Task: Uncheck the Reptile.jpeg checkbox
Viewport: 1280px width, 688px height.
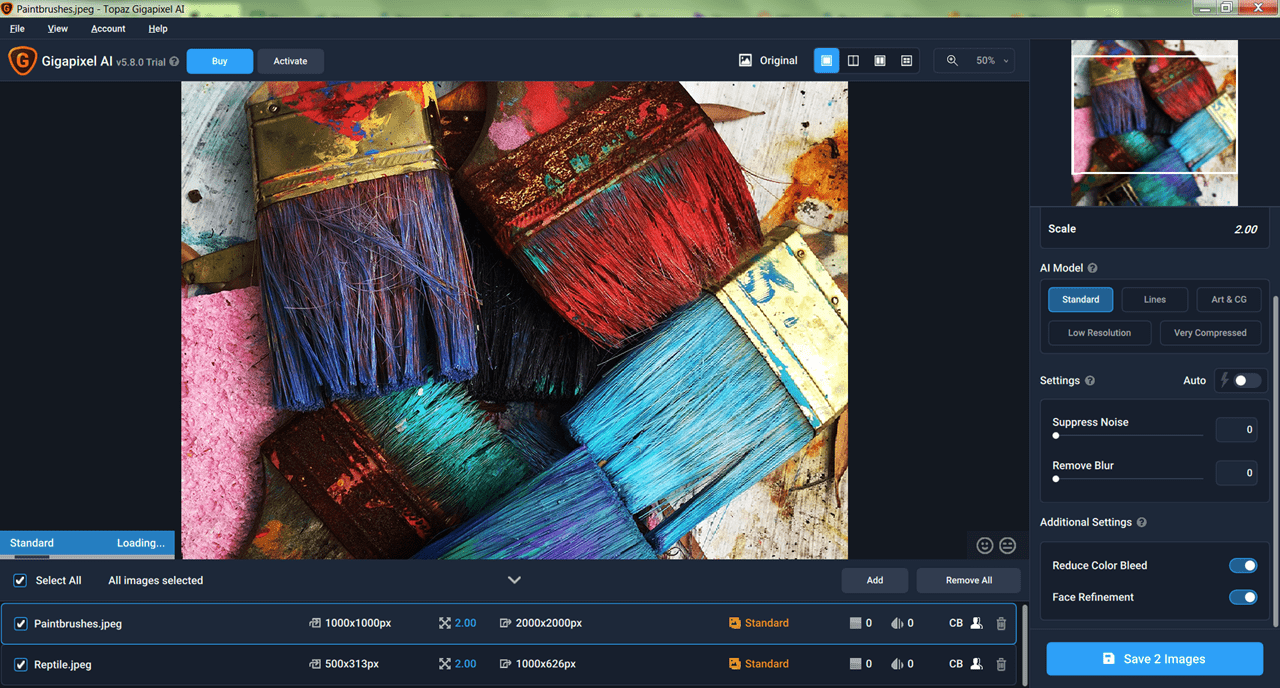Action: click(21, 664)
